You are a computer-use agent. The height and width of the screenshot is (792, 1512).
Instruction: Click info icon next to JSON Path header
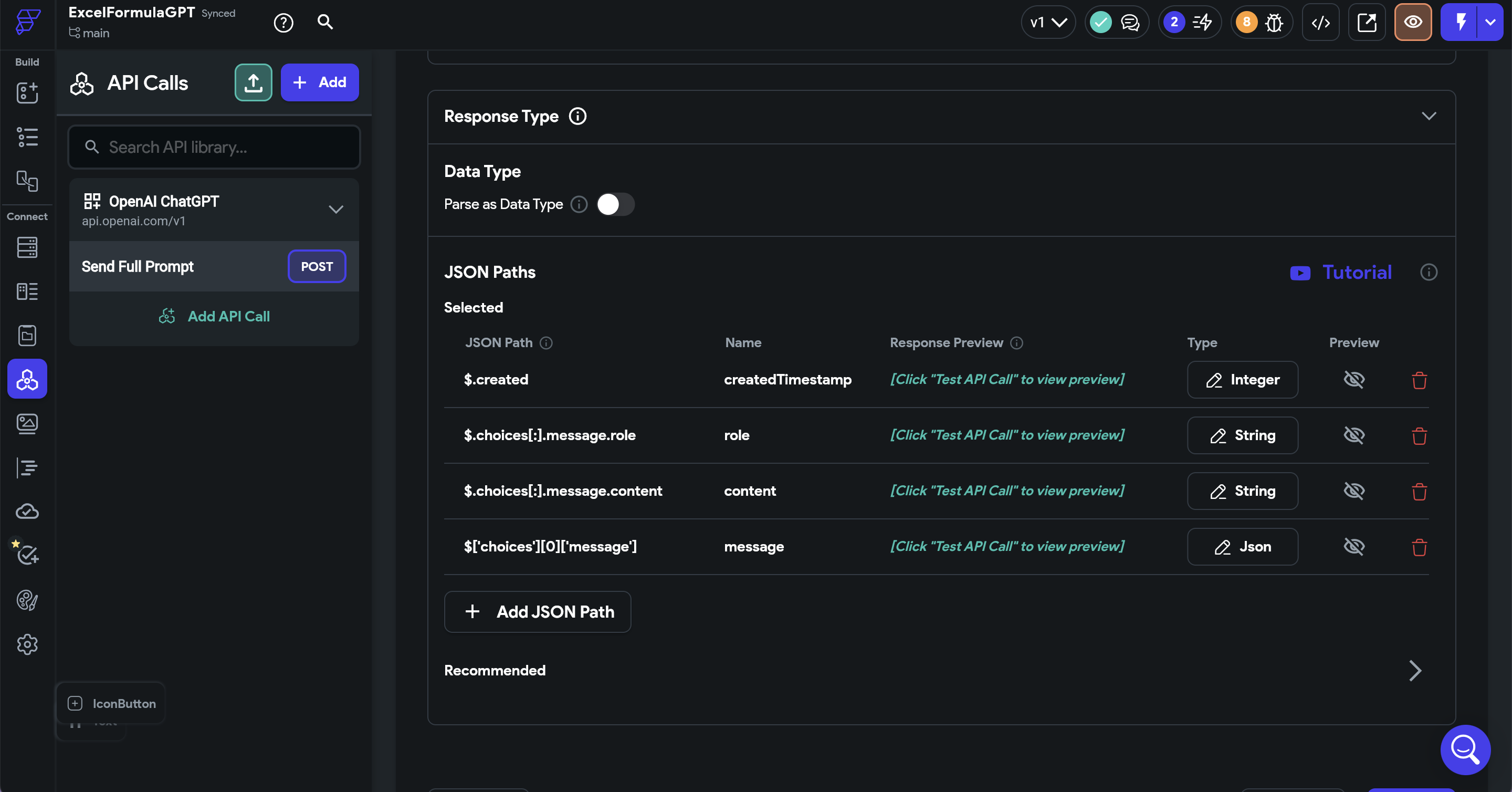tap(546, 343)
